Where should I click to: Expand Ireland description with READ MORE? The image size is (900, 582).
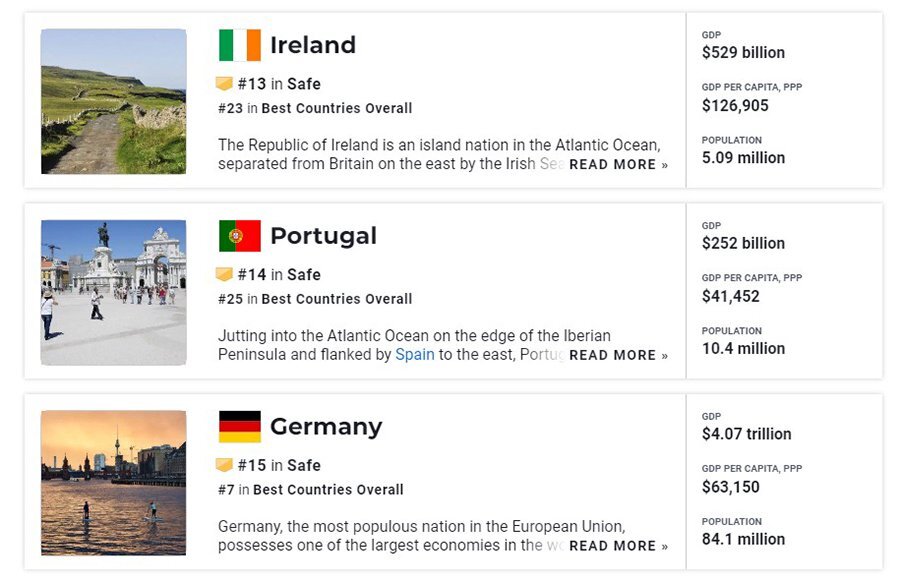tap(618, 165)
